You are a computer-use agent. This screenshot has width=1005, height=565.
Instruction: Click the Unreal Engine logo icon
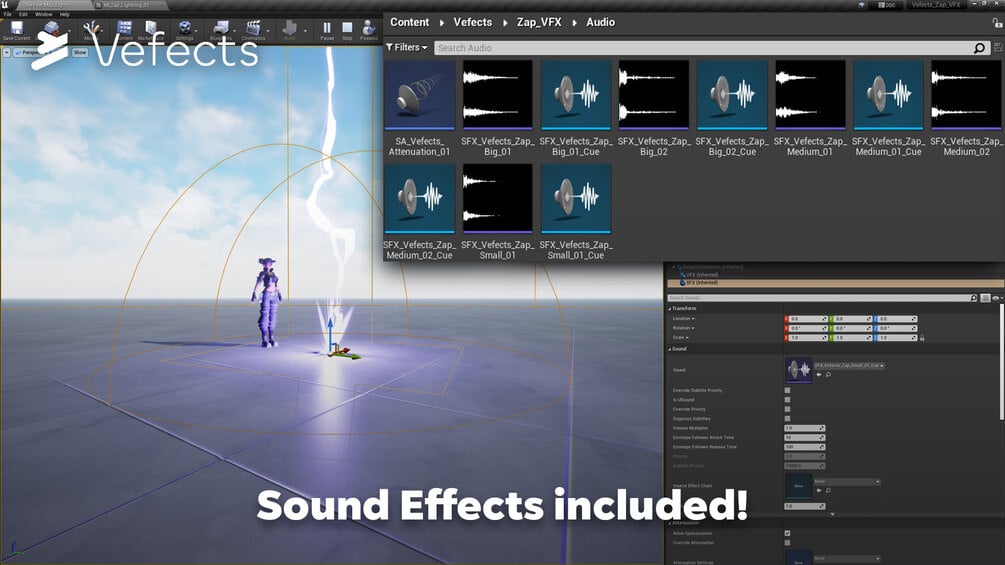pyautogui.click(x=5, y=4)
